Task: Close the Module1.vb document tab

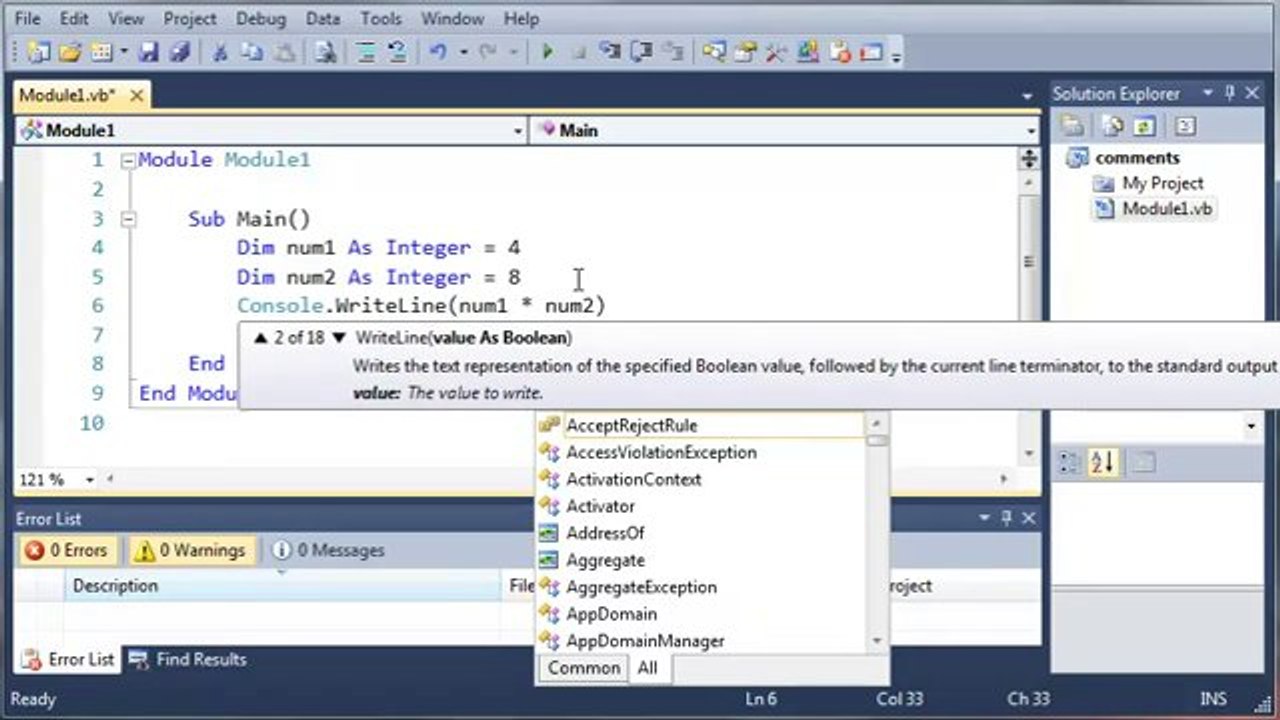Action: (136, 96)
